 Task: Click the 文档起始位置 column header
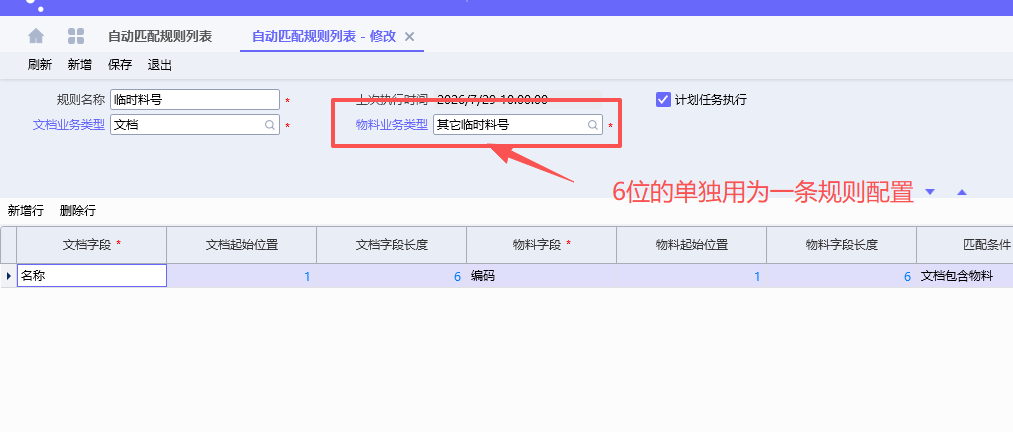242,245
